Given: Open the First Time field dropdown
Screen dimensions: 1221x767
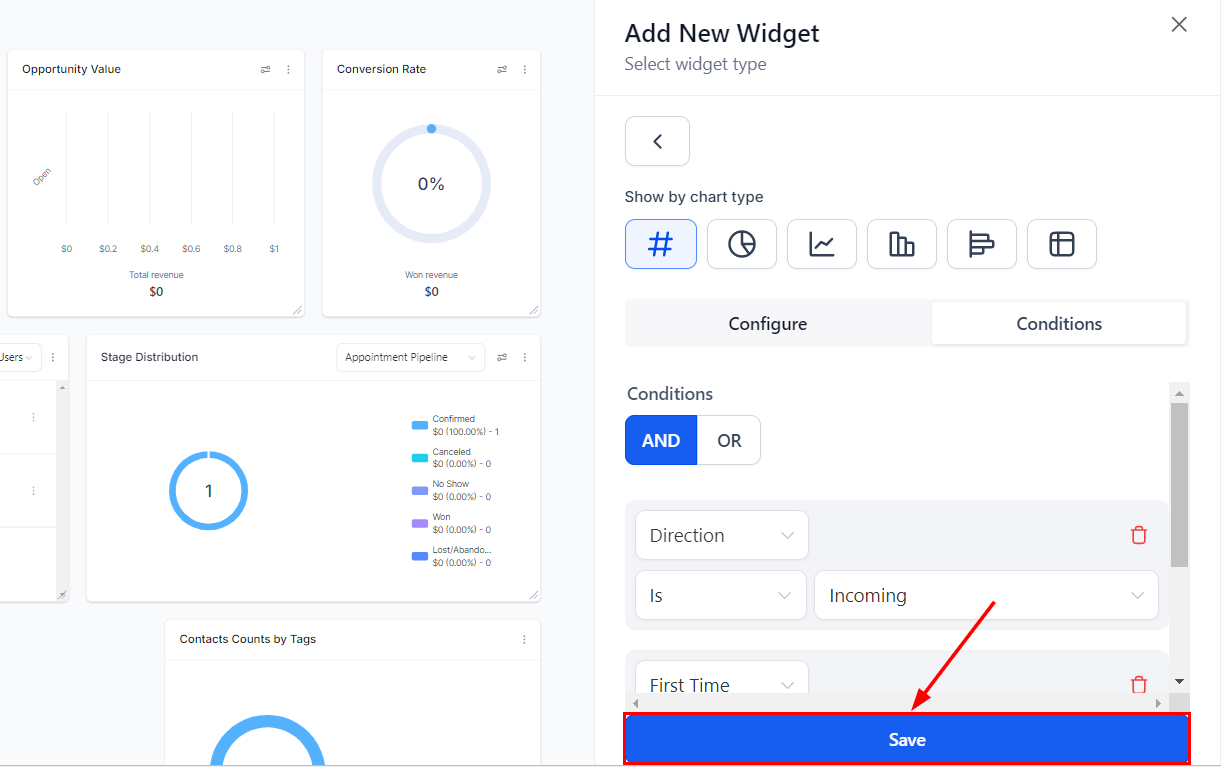Looking at the screenshot, I should [x=721, y=678].
